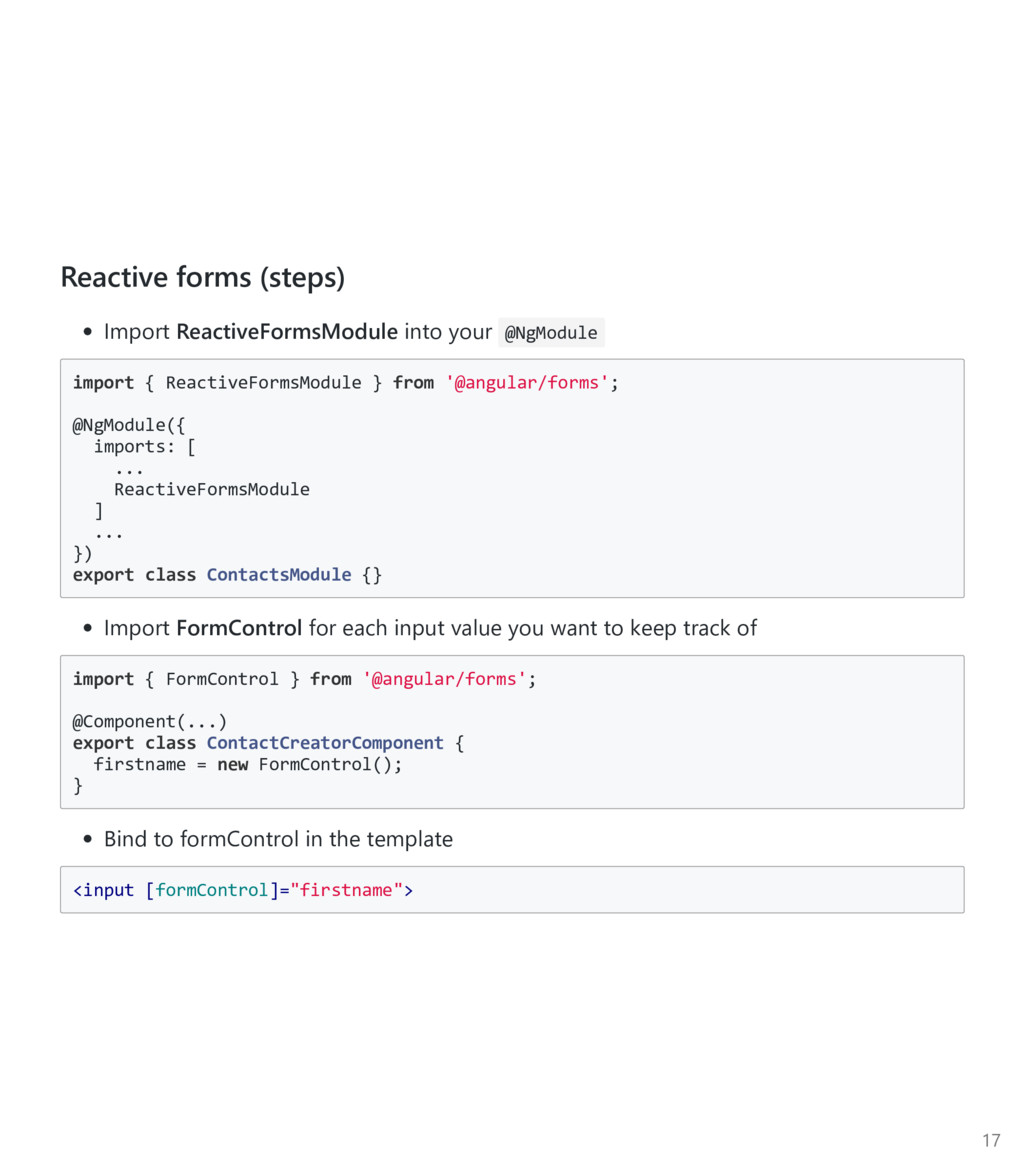Click the "Reactive forms (steps)" heading
Screen dimensions: 1024x1170
point(202,277)
